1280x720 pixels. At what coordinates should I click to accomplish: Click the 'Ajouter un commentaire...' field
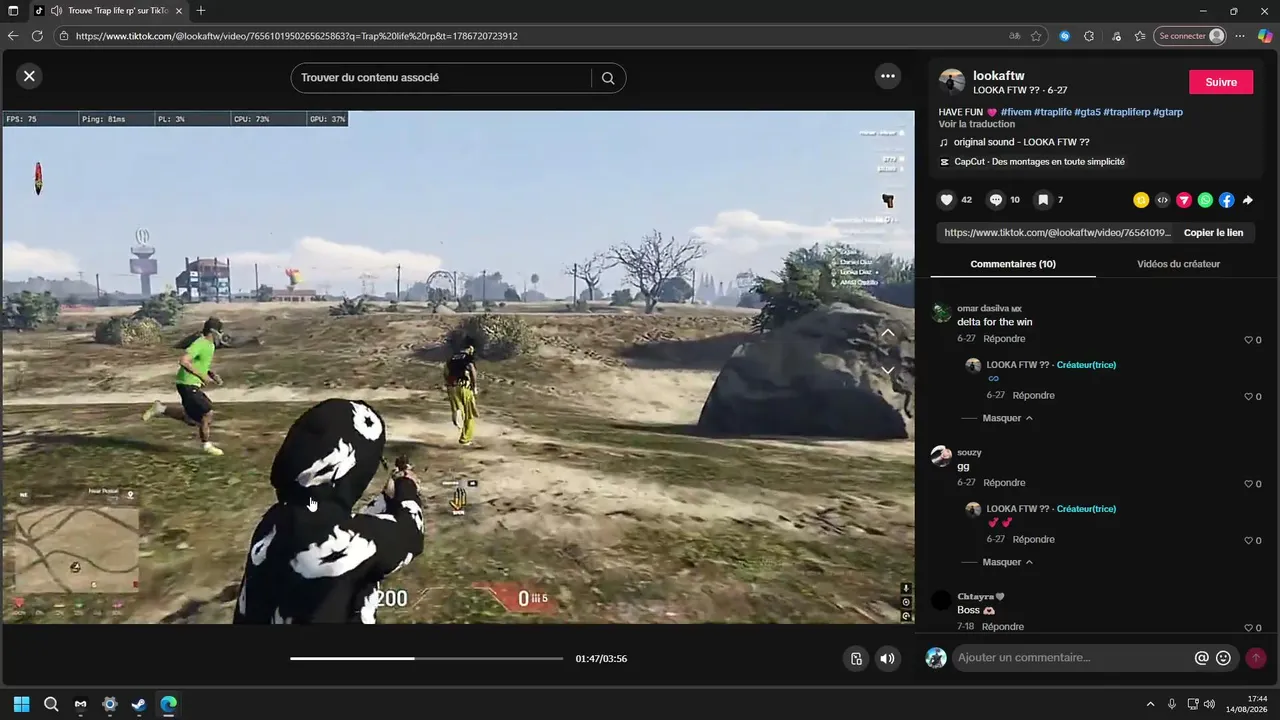(x=1072, y=658)
